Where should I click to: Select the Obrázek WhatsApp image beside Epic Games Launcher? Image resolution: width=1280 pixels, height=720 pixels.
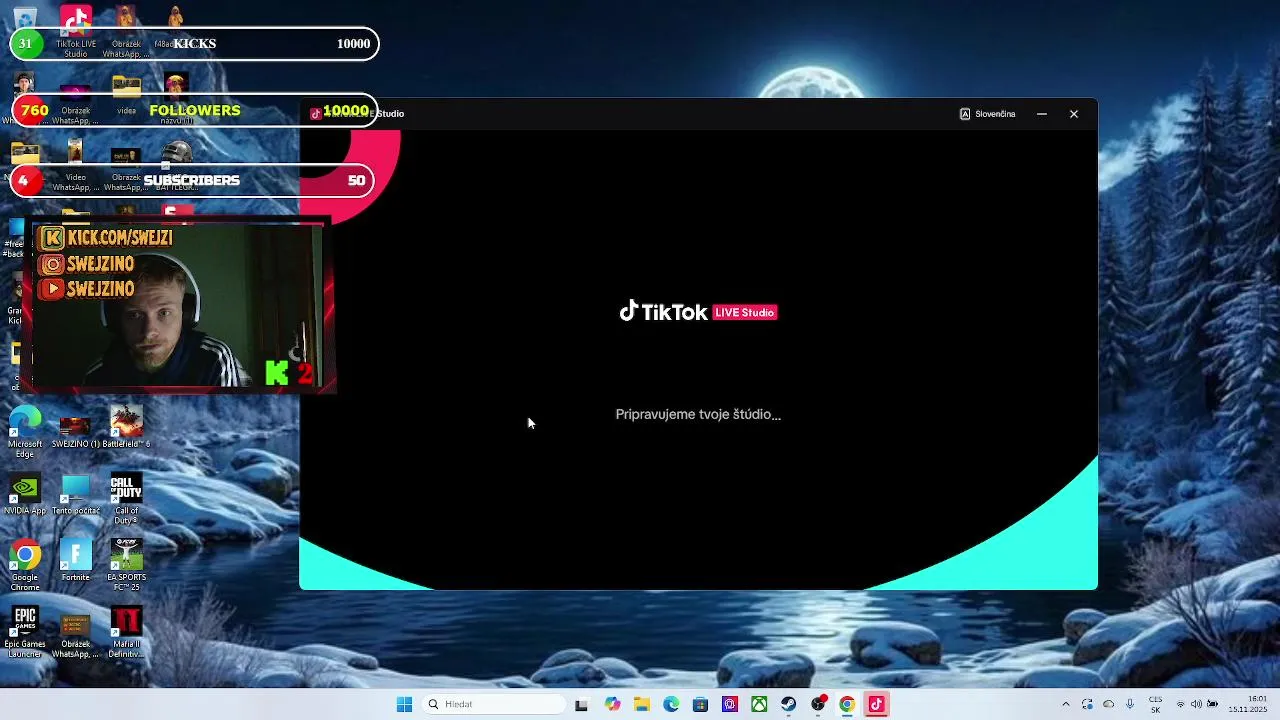[75, 637]
